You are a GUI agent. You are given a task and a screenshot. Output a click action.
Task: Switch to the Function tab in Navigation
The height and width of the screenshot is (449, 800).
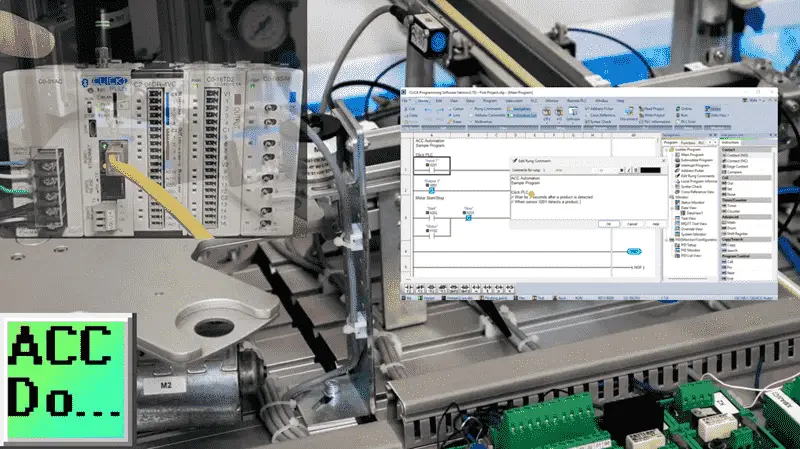688,142
